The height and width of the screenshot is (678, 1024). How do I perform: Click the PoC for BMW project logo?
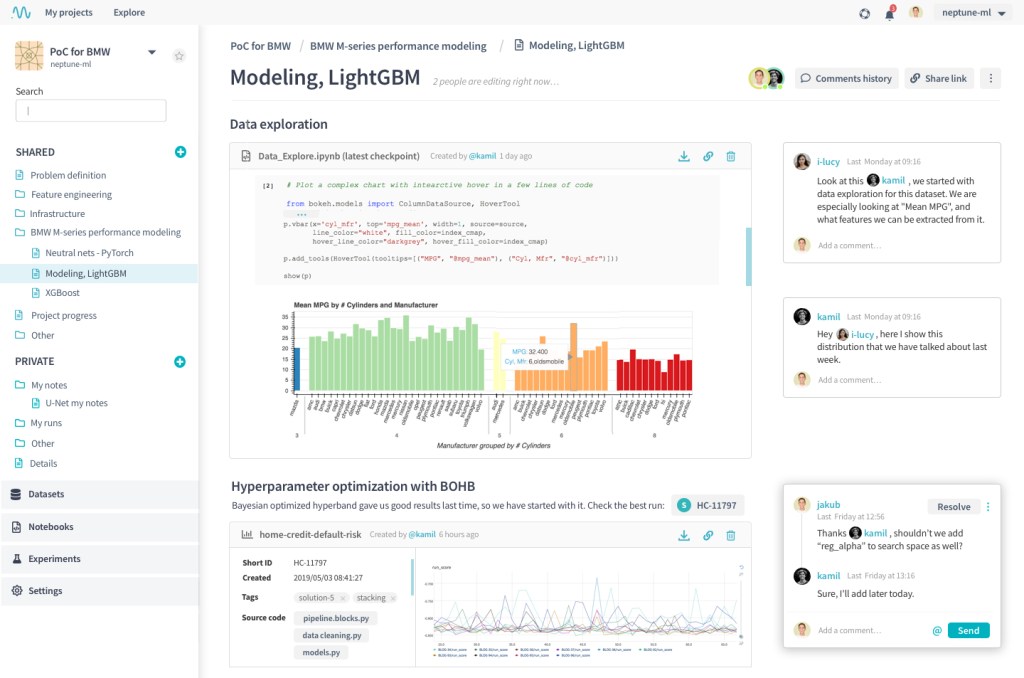tap(29, 56)
